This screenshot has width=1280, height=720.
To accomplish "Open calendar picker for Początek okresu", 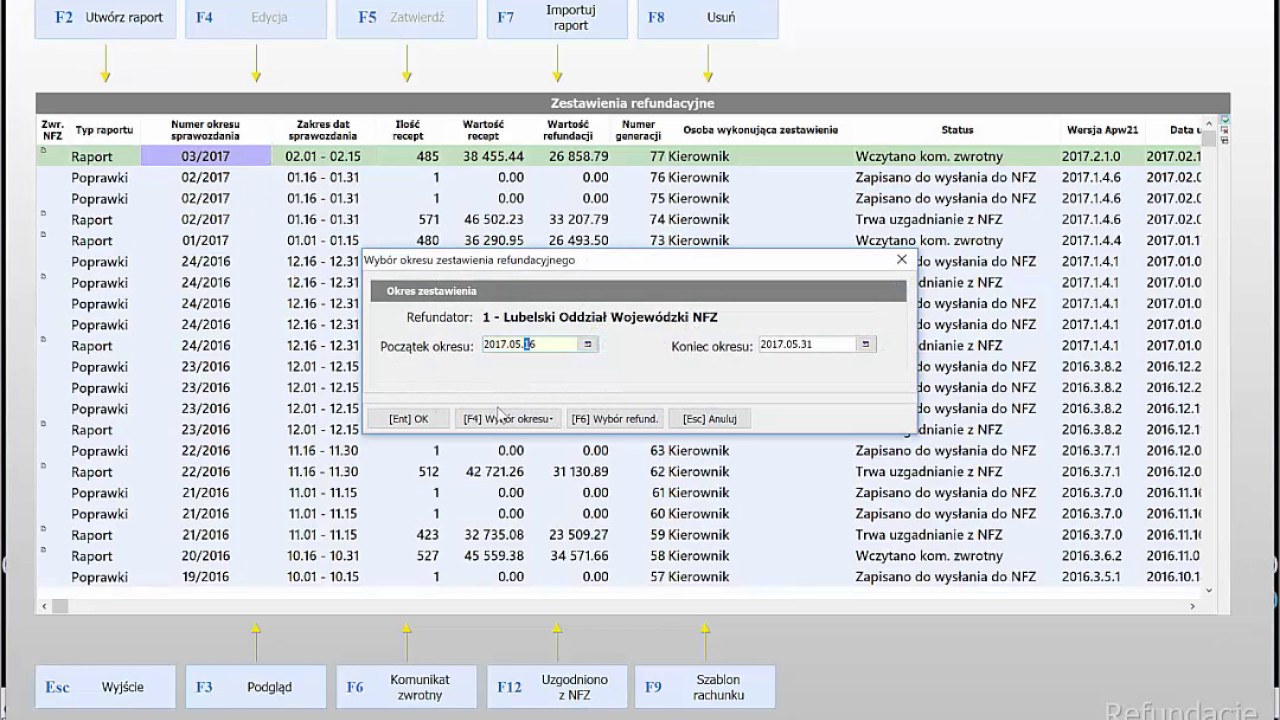I will 588,344.
